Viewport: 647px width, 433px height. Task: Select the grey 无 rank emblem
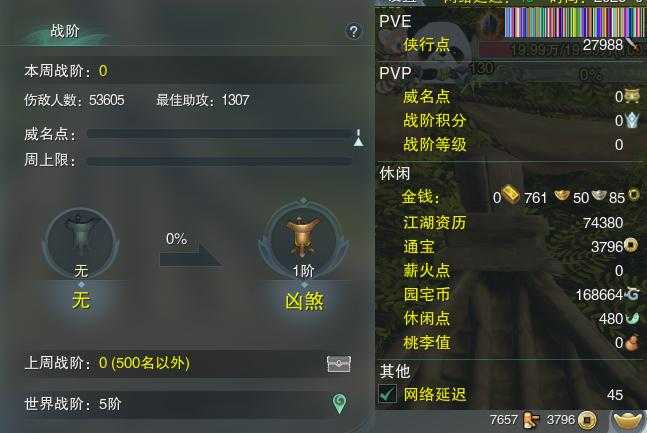coord(81,243)
